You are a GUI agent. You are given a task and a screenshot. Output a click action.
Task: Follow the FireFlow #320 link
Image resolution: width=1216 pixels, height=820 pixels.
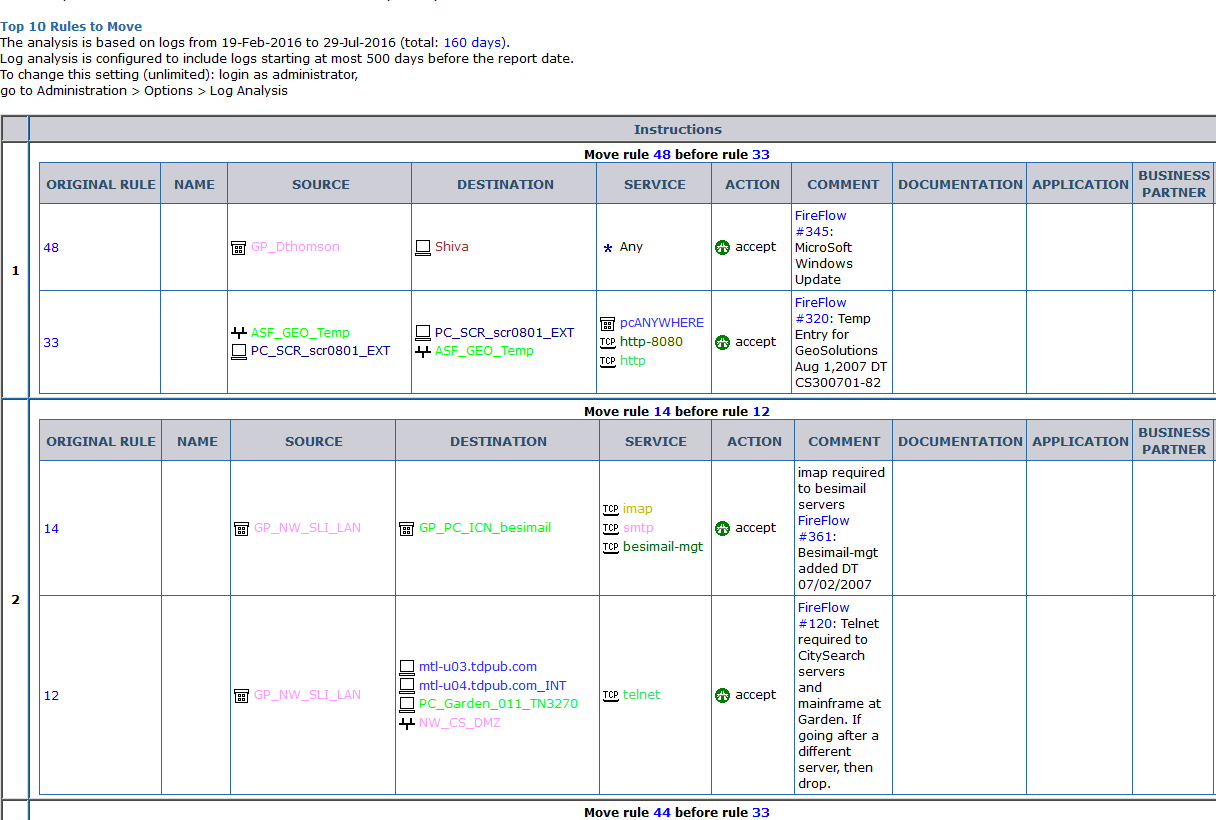coord(820,310)
